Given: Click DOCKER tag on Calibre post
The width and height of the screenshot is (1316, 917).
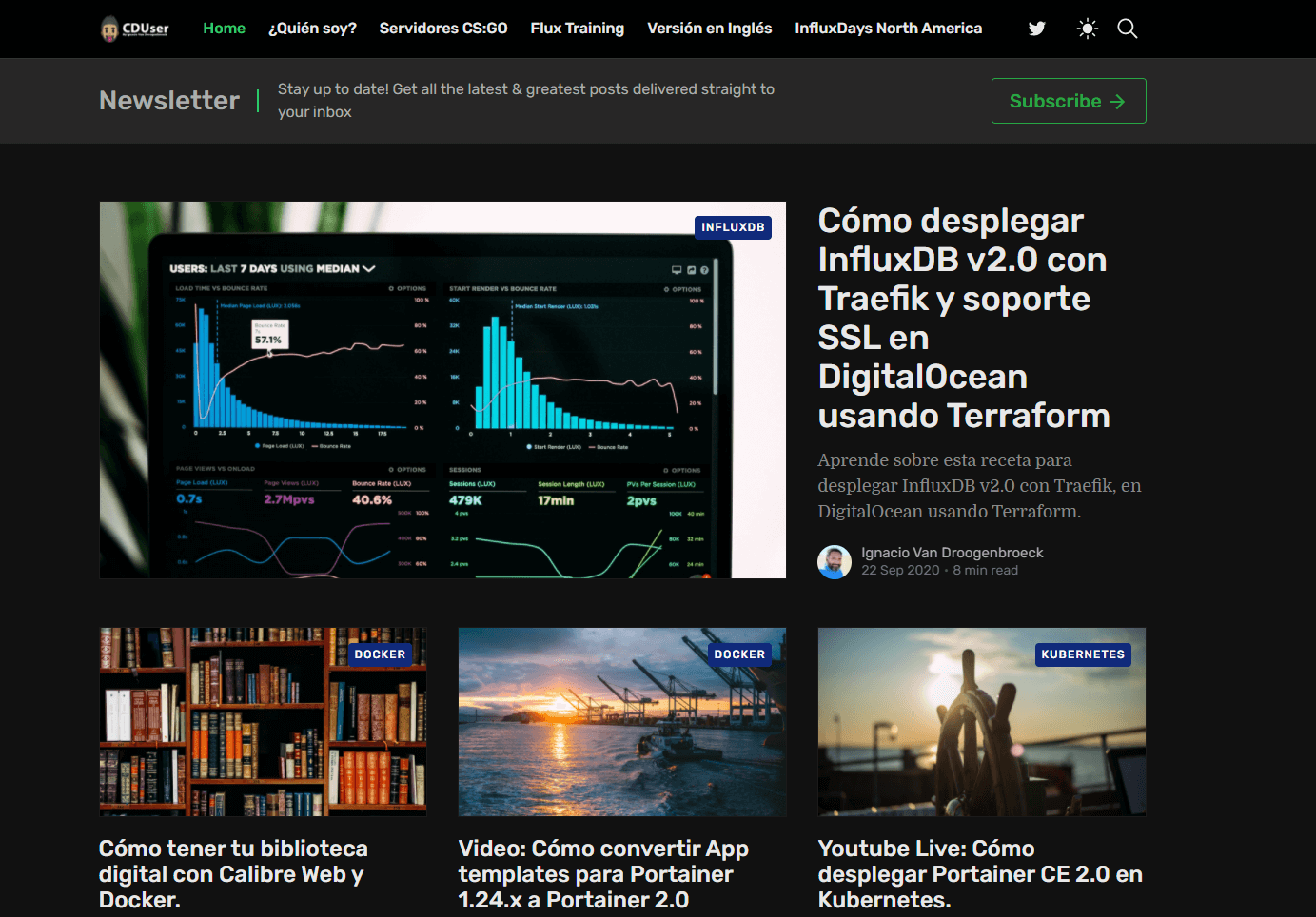Looking at the screenshot, I should pos(380,654).
